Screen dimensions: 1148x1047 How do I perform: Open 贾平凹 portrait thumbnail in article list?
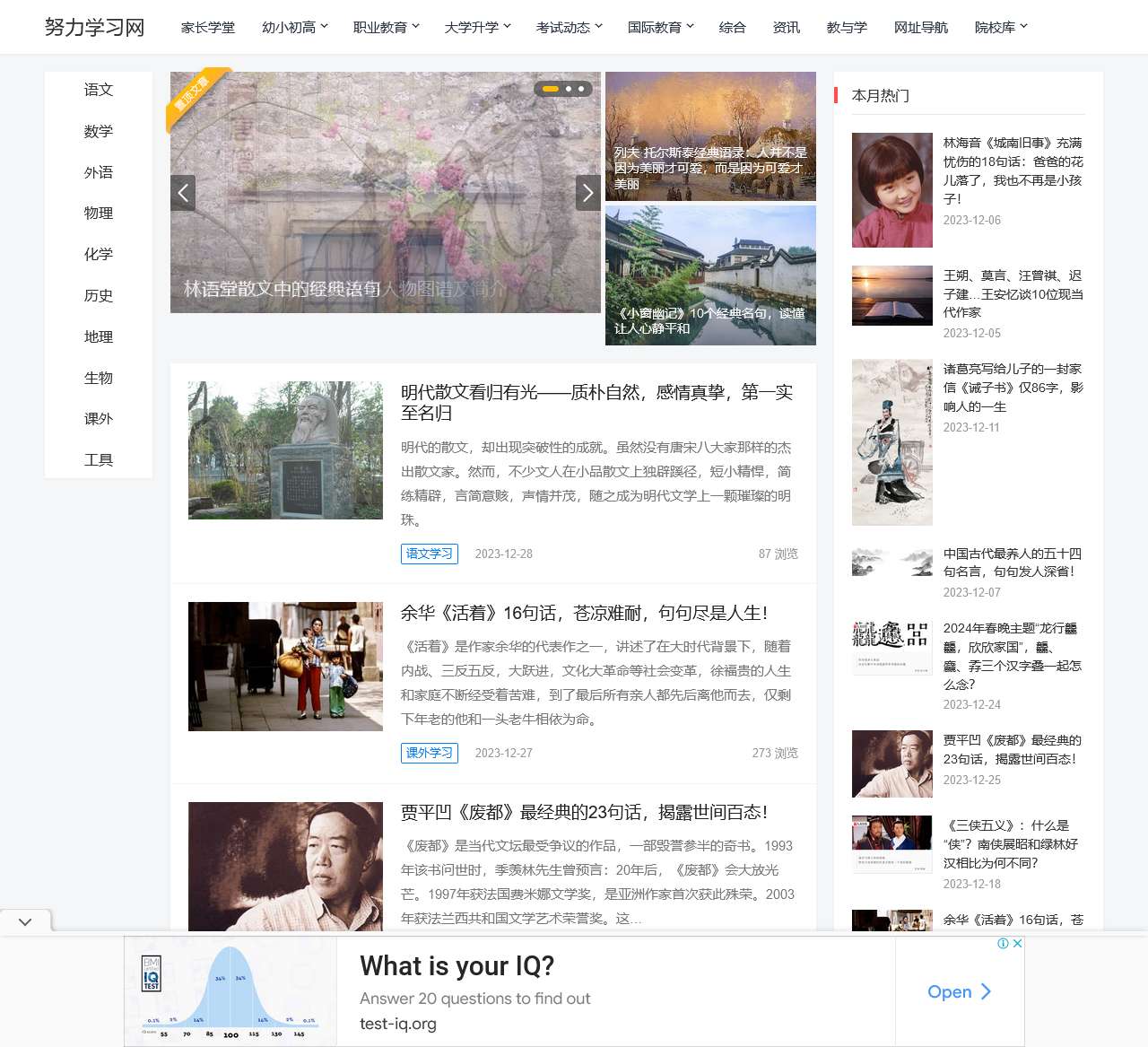(285, 866)
